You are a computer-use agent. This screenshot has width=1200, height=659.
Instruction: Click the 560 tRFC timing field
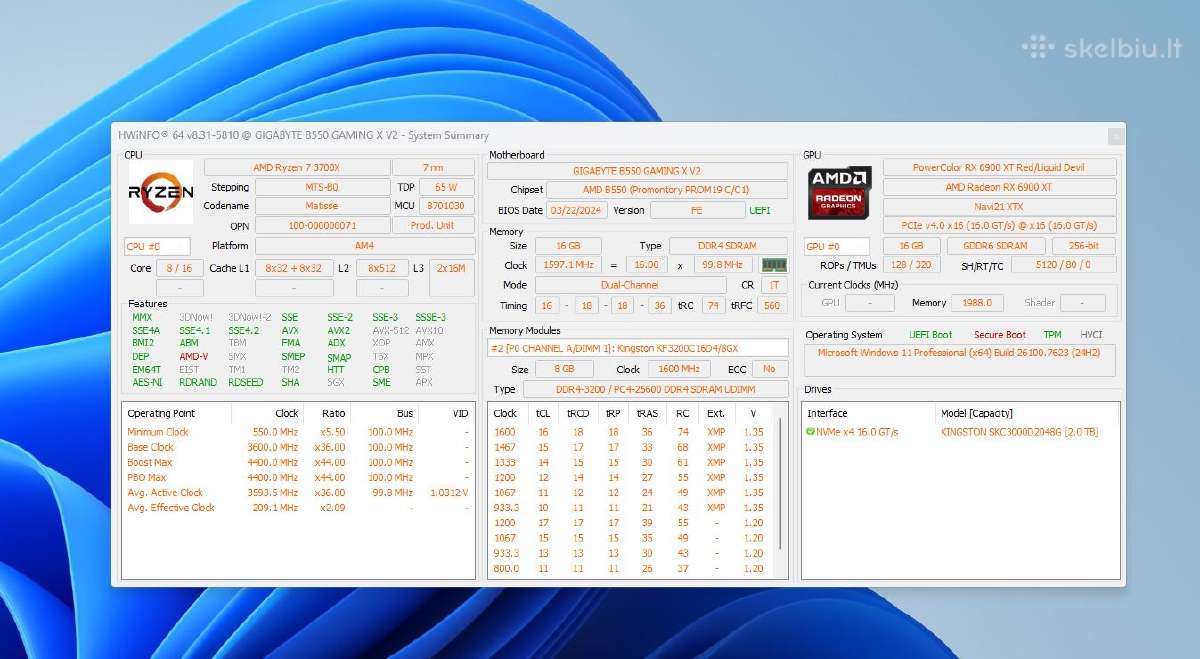[x=772, y=306]
